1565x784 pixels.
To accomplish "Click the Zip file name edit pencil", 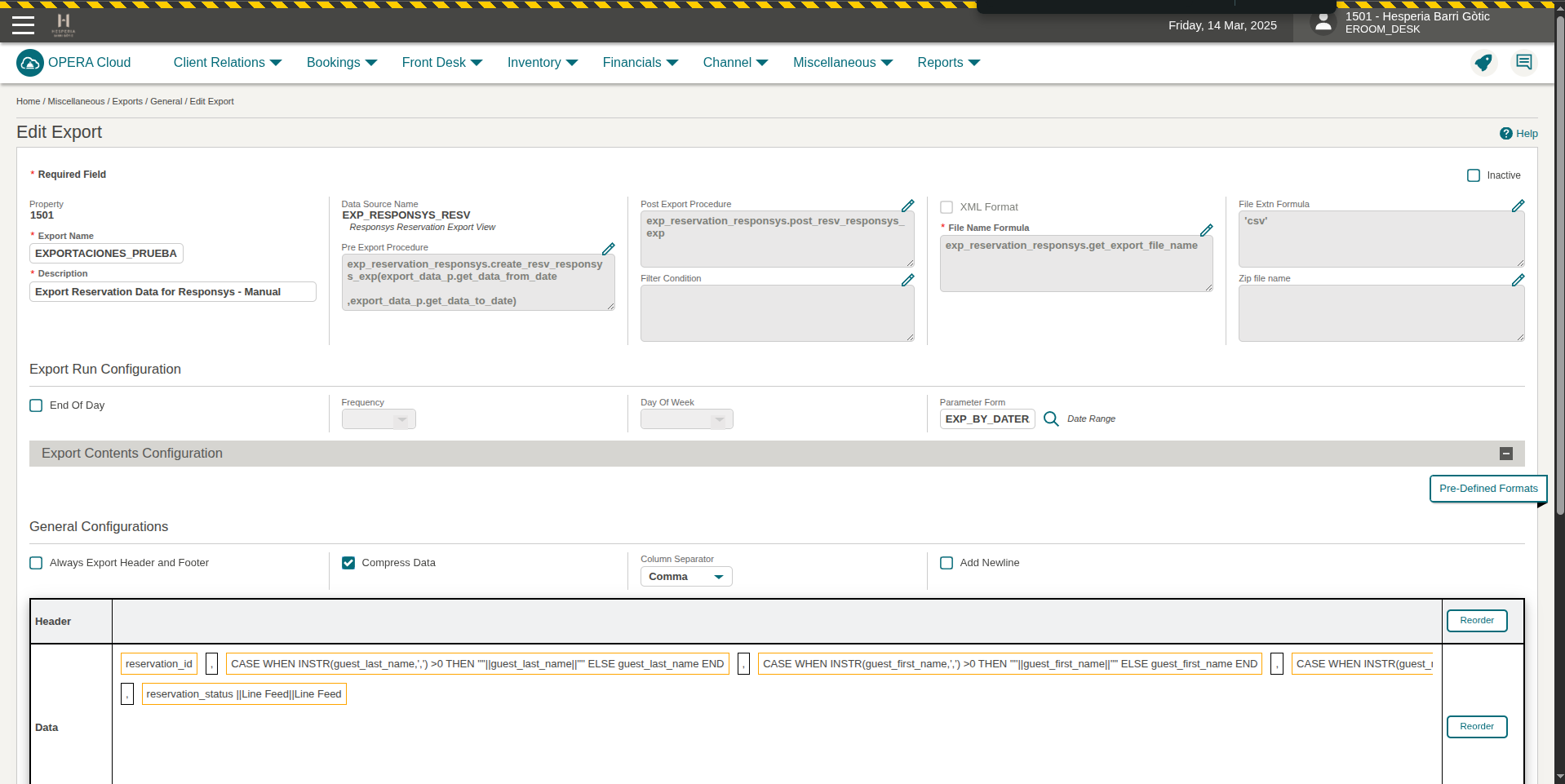I will [1518, 280].
